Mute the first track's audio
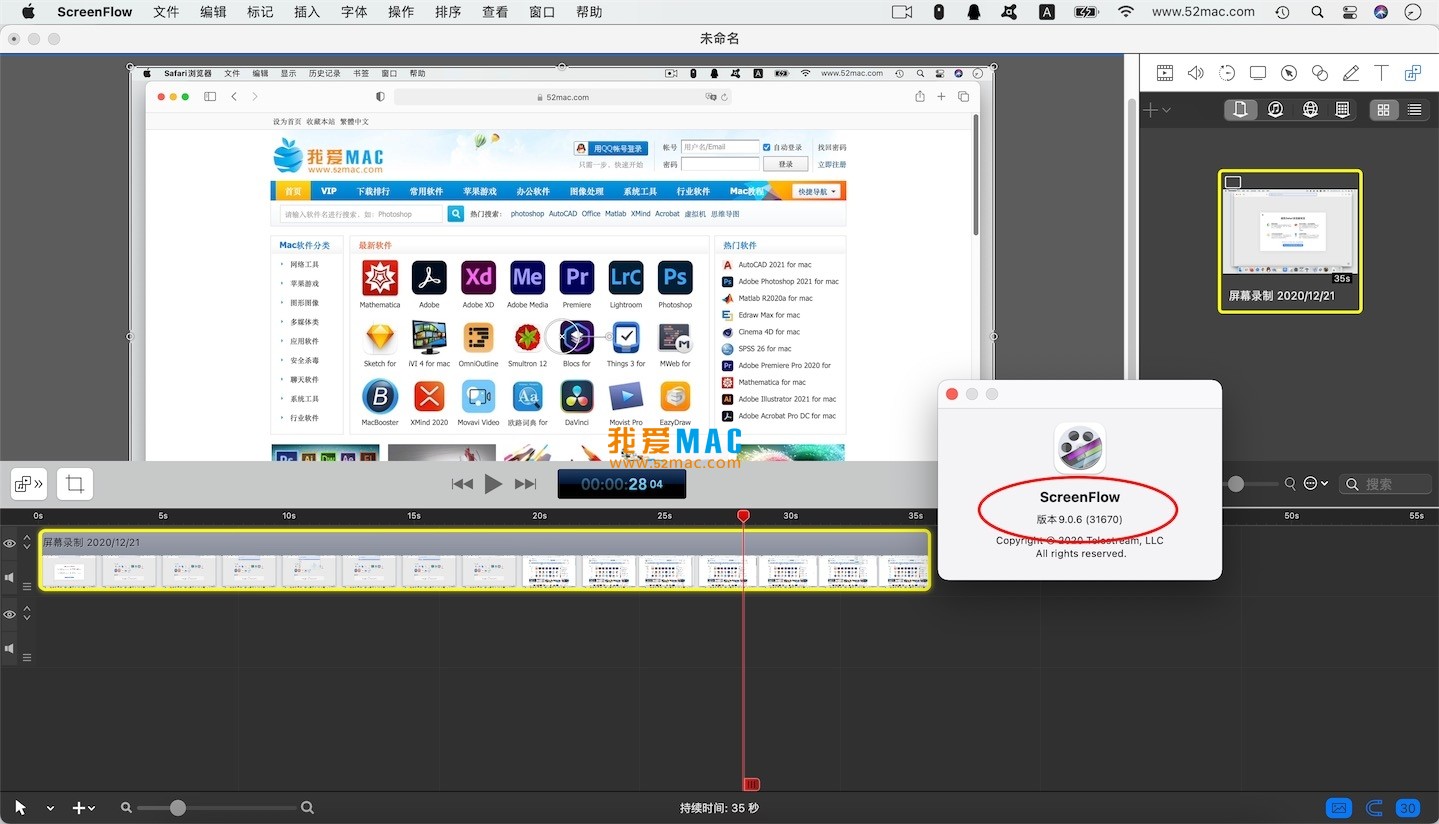Image resolution: width=1439 pixels, height=824 pixels. pyautogui.click(x=10, y=577)
